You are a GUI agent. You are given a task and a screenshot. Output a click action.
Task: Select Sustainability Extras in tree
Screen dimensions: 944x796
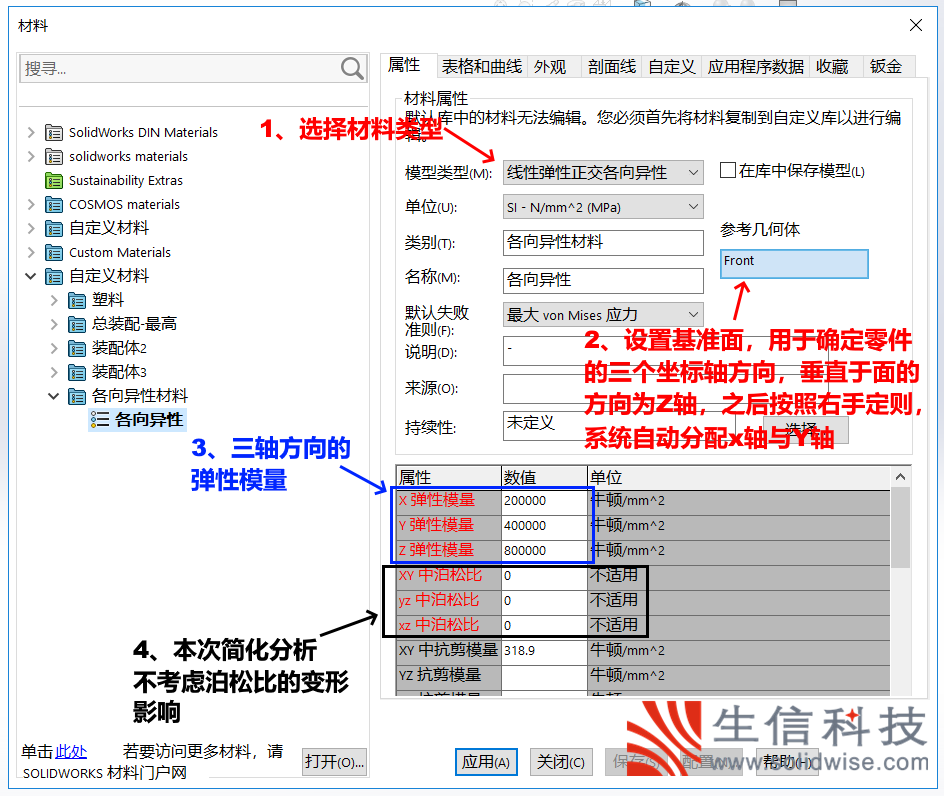(126, 181)
